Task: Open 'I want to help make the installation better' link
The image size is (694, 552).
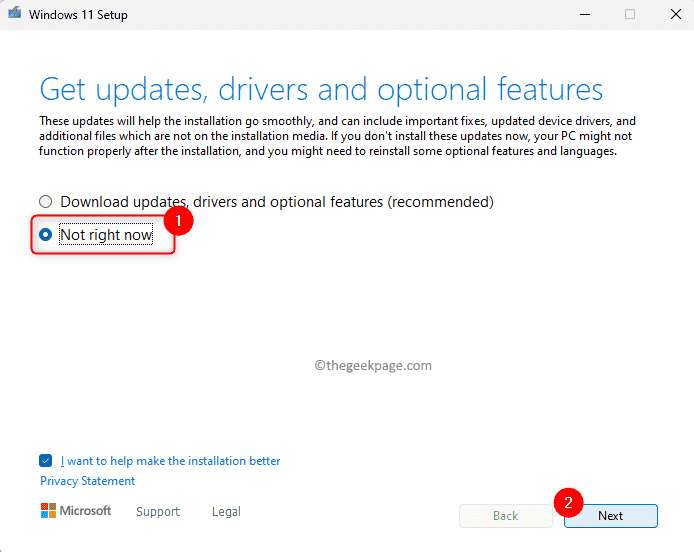Action: 170,461
